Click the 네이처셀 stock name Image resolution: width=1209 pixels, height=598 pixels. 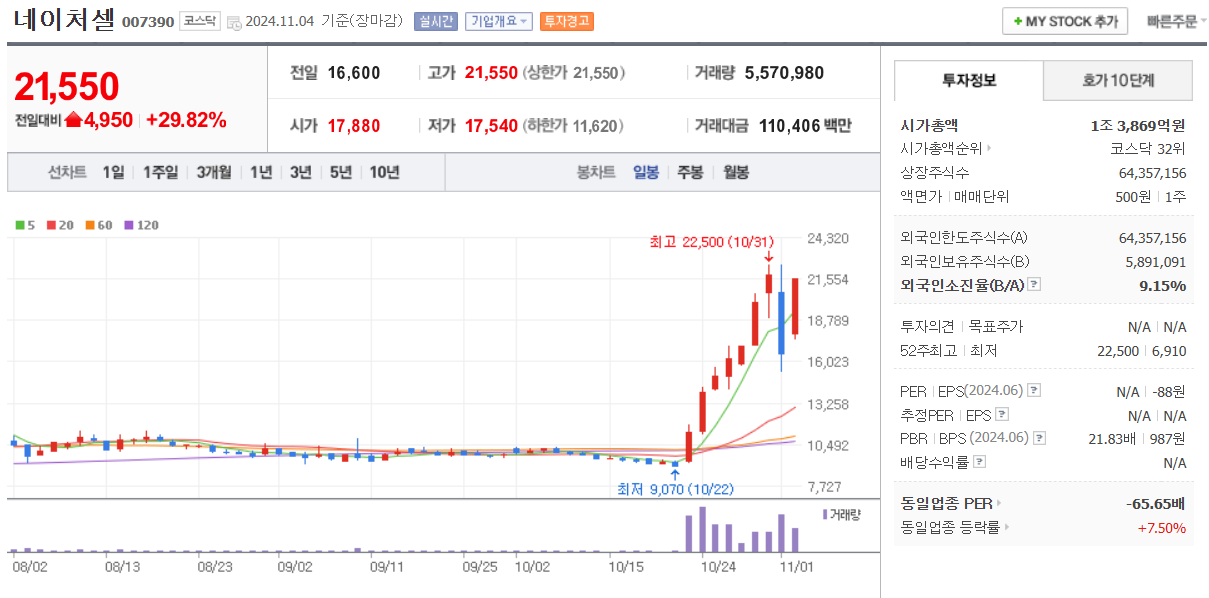(x=65, y=20)
